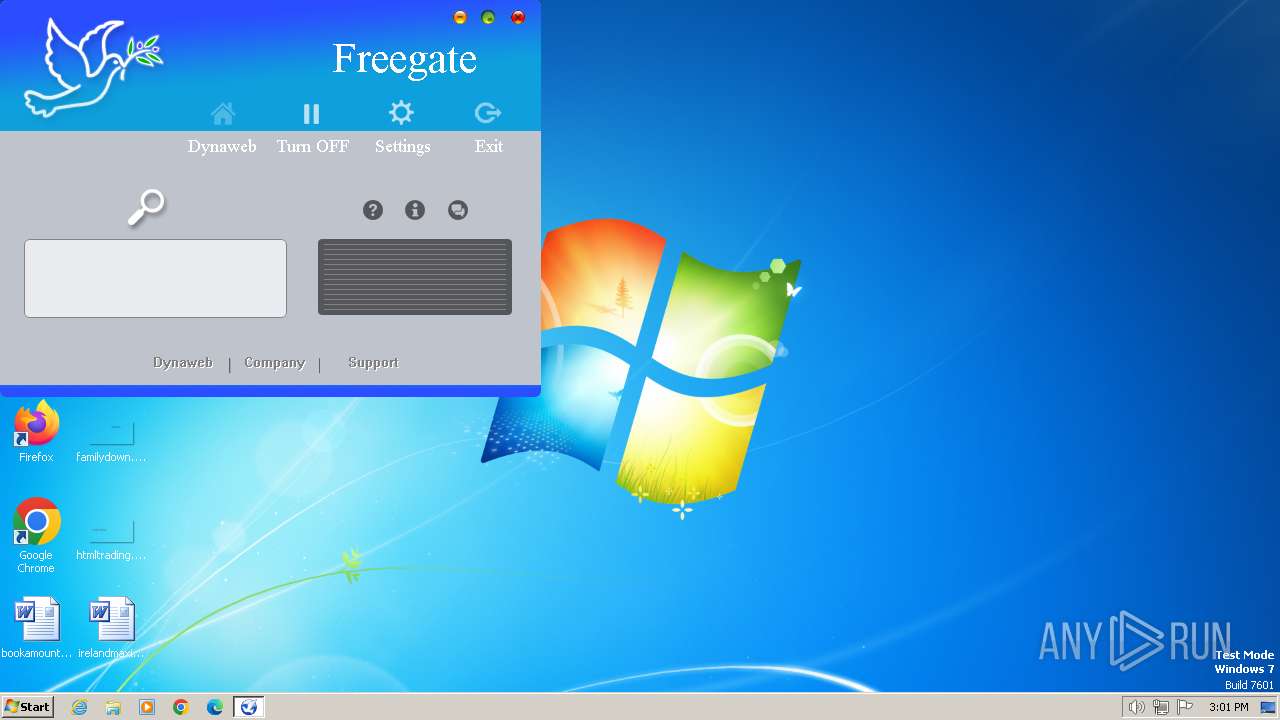Close Freegate with the red button

coord(518,17)
